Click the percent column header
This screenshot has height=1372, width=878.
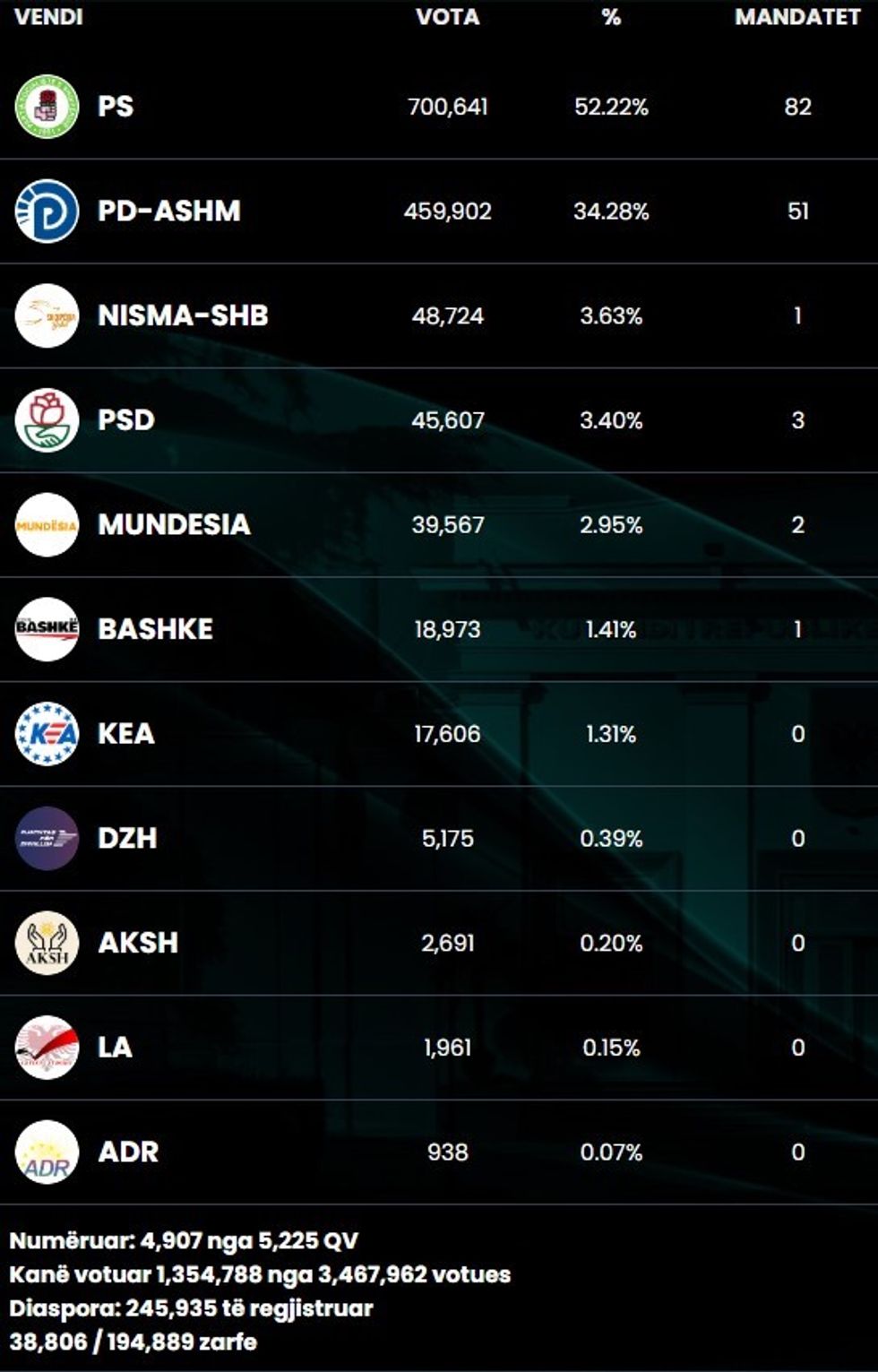[611, 17]
